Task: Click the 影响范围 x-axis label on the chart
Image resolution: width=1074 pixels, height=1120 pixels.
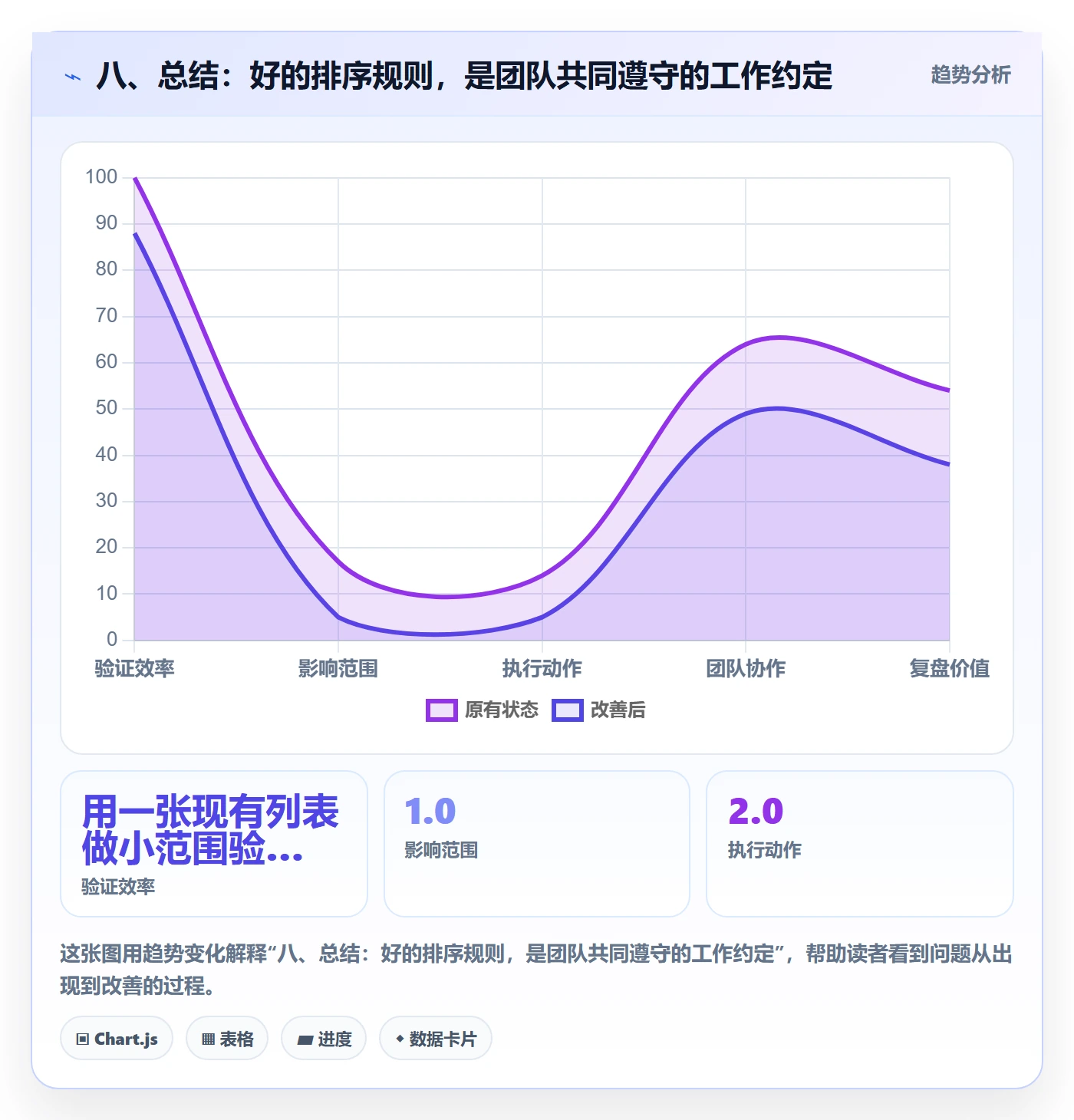Action: click(x=338, y=668)
